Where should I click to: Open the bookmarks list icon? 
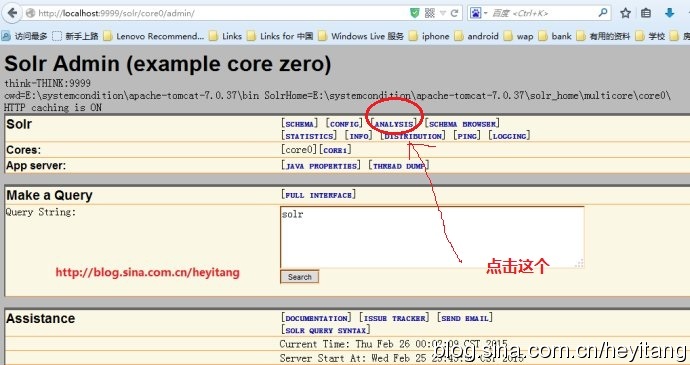coord(646,13)
